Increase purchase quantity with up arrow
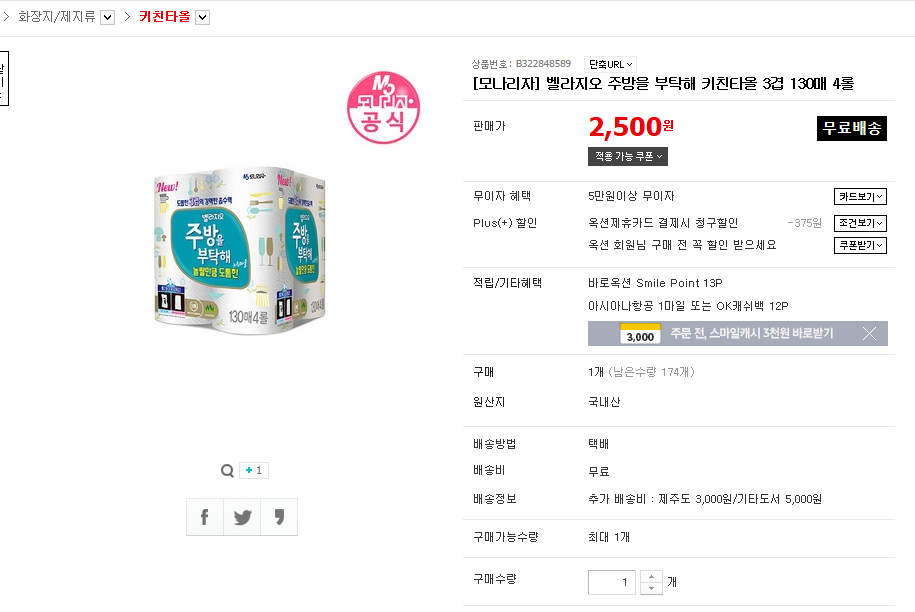Image resolution: width=915 pixels, height=612 pixels. [x=651, y=576]
